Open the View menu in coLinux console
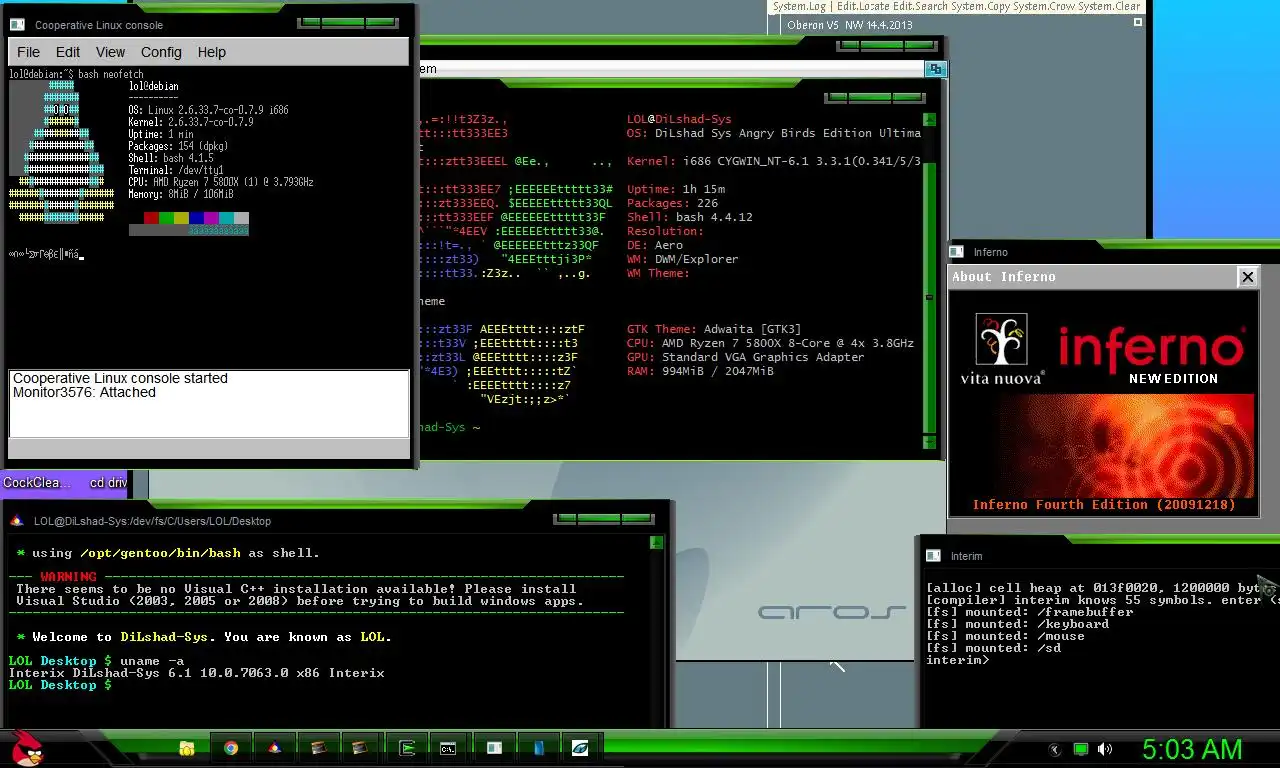Viewport: 1280px width, 768px height. (x=110, y=52)
